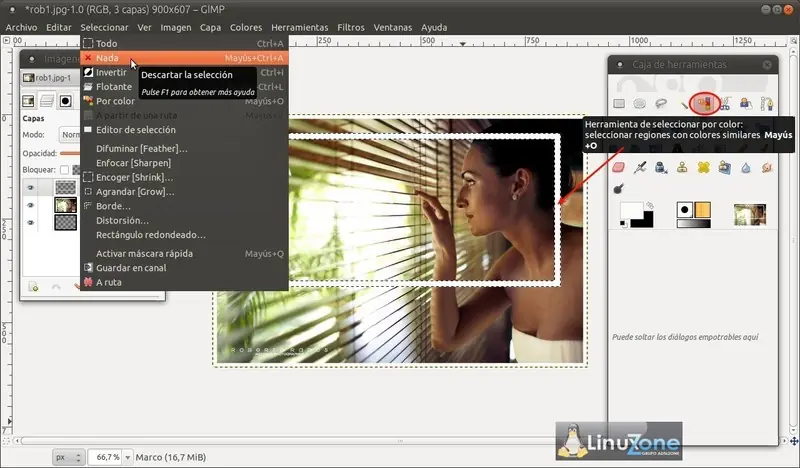Choose Nada to discard the selection
This screenshot has height=468, width=800.
[184, 58]
